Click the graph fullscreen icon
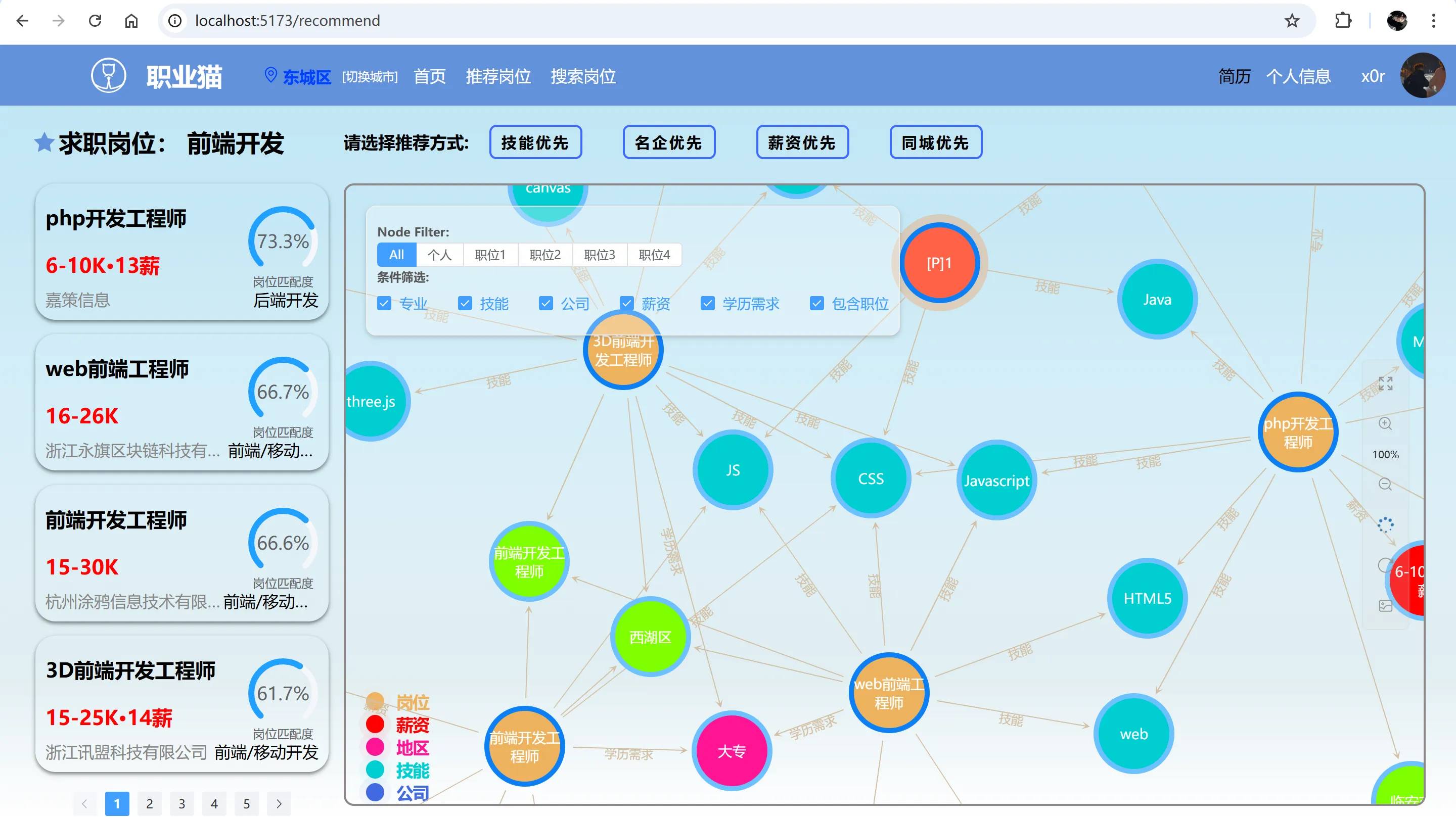This screenshot has height=818, width=1456. (x=1385, y=383)
